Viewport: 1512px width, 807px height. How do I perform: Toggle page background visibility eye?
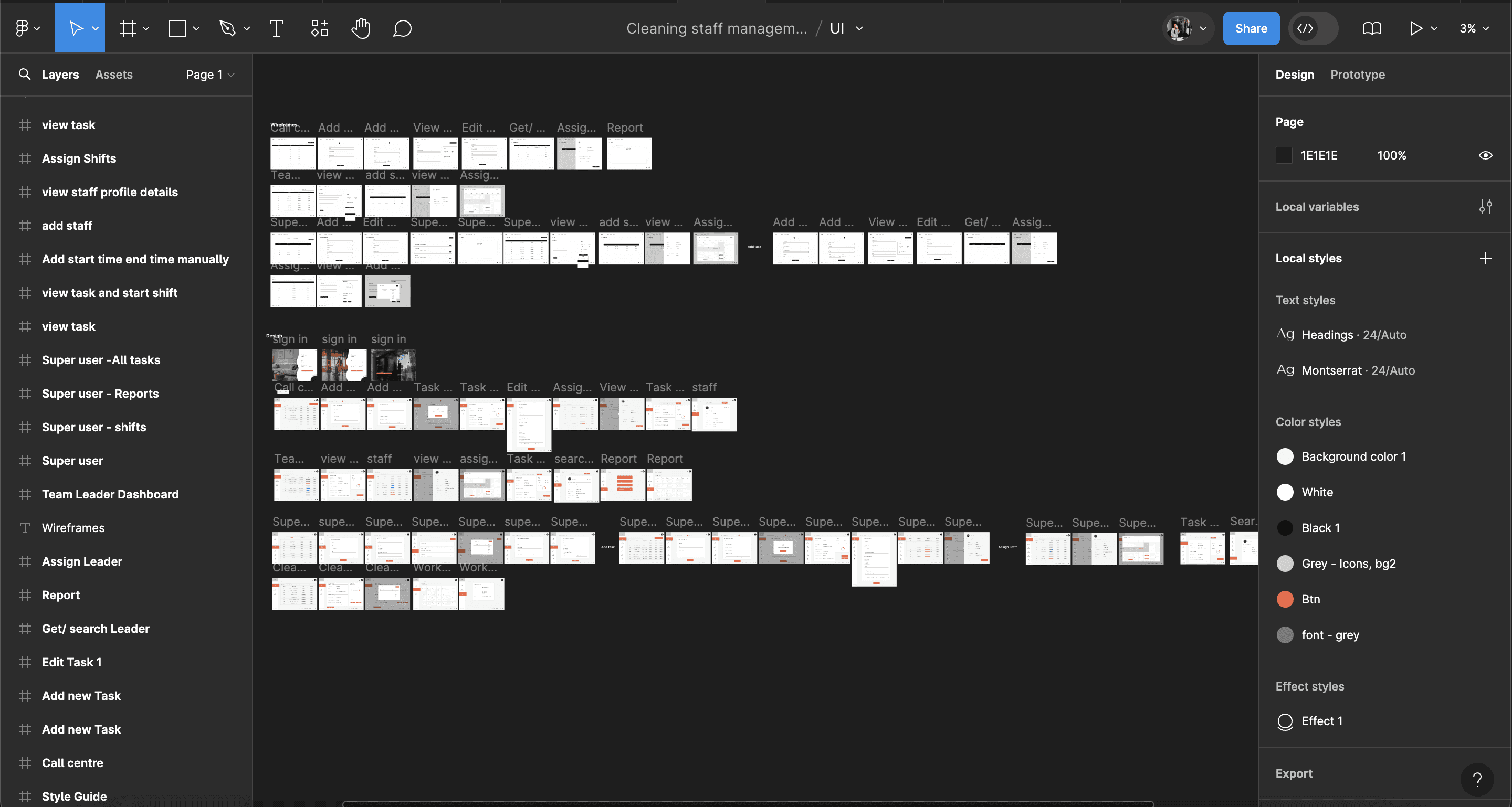1485,155
